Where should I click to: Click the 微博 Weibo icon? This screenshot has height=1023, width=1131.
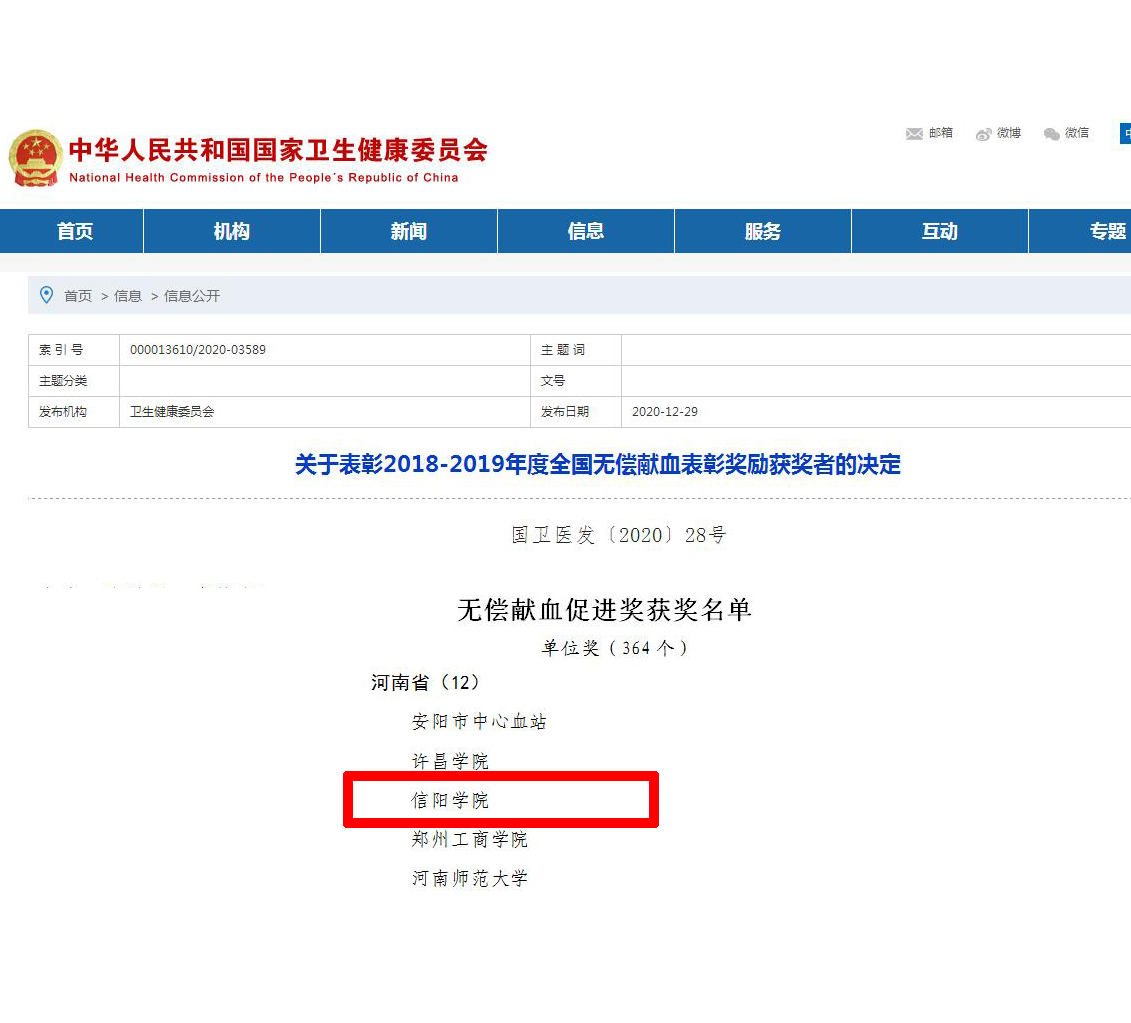click(984, 134)
